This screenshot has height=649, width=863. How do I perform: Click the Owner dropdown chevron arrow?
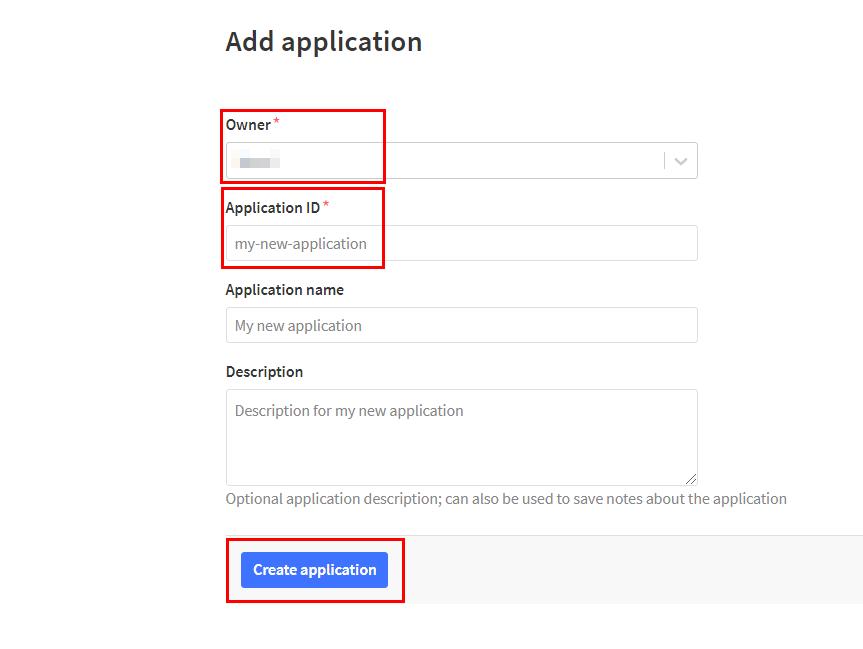point(681,161)
